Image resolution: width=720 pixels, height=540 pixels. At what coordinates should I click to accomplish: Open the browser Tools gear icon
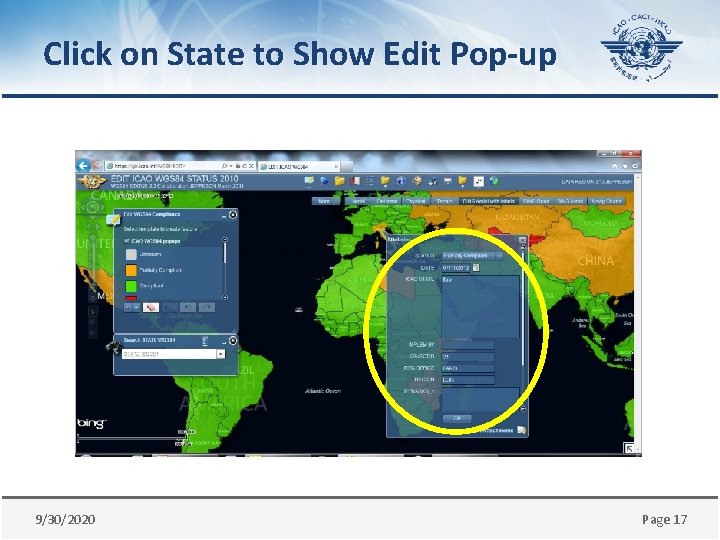coord(635,166)
